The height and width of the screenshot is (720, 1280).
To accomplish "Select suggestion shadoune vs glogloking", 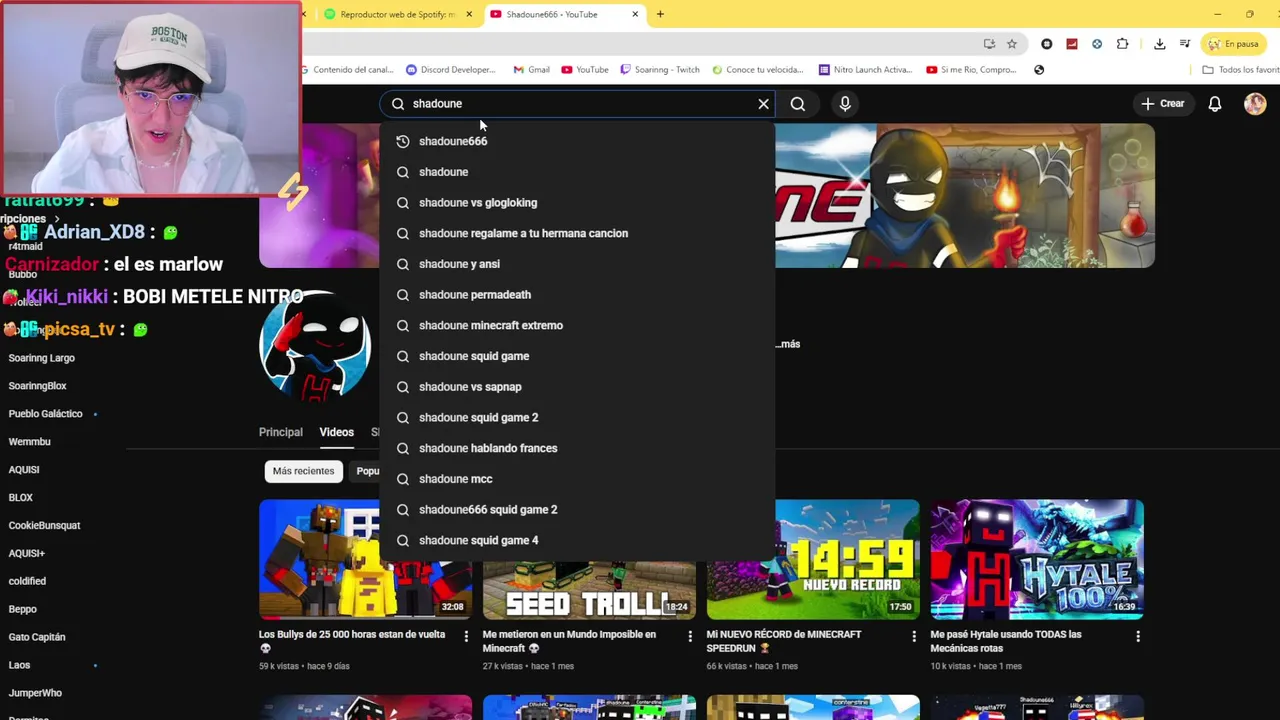I will tap(577, 203).
